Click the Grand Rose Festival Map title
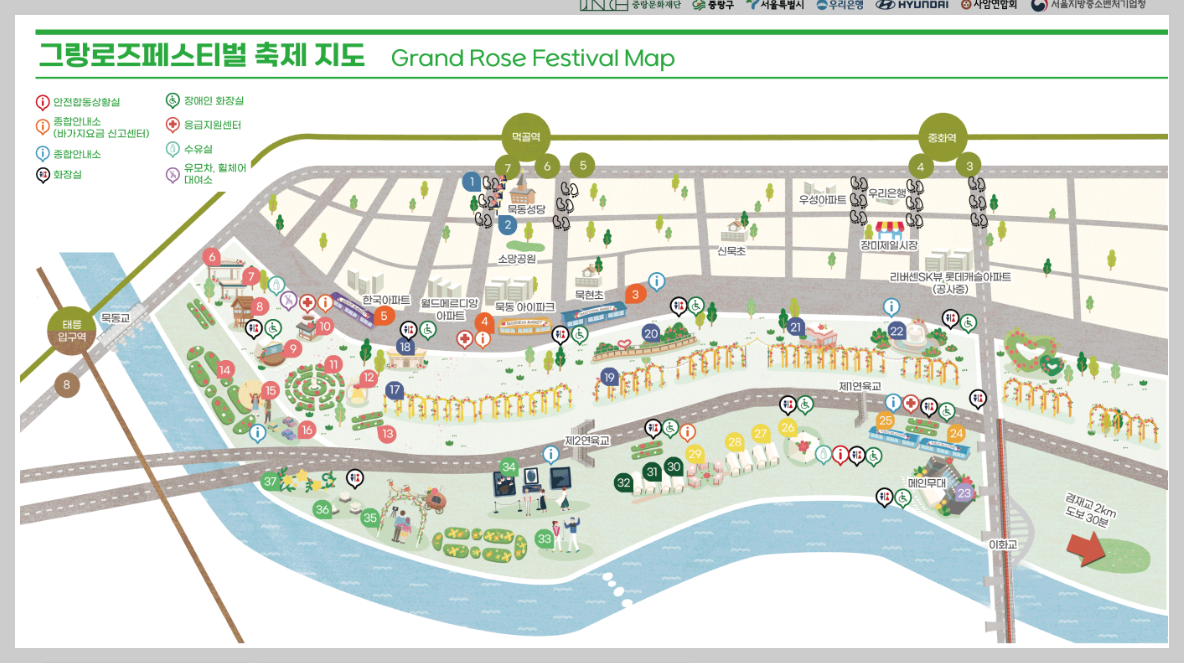 point(533,58)
